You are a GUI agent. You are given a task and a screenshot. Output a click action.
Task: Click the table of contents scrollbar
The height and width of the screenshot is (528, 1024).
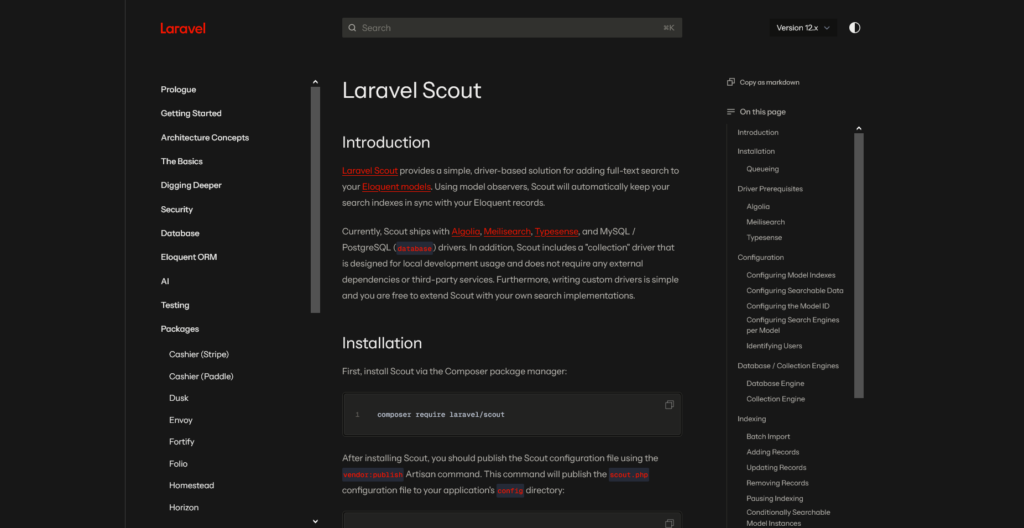pyautogui.click(x=858, y=265)
